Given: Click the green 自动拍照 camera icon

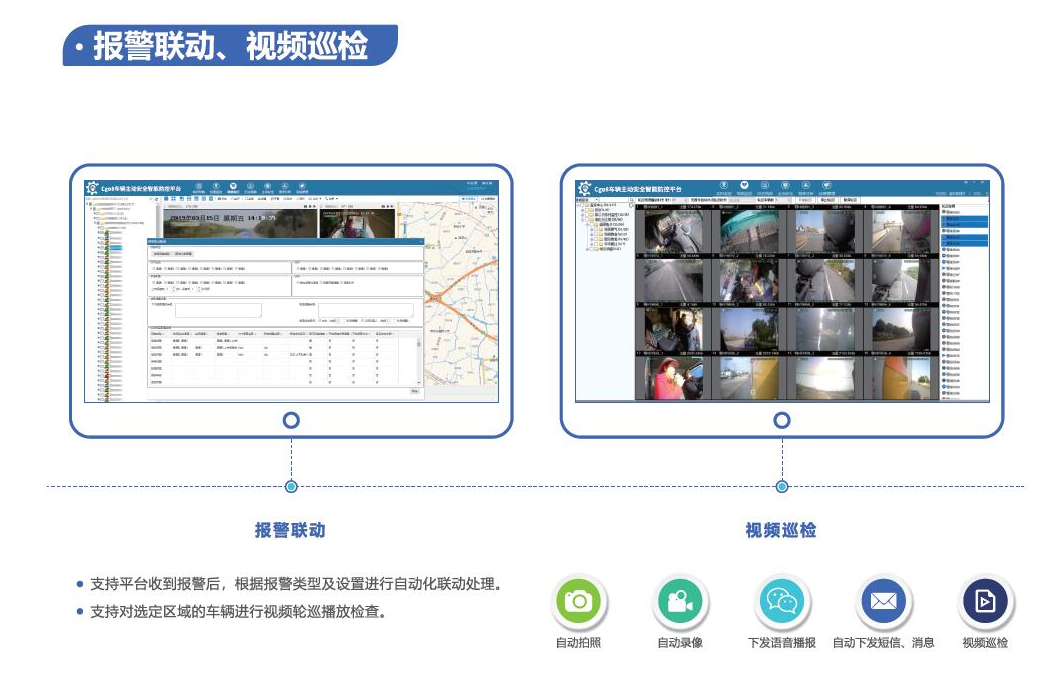Looking at the screenshot, I should click(x=581, y=601).
